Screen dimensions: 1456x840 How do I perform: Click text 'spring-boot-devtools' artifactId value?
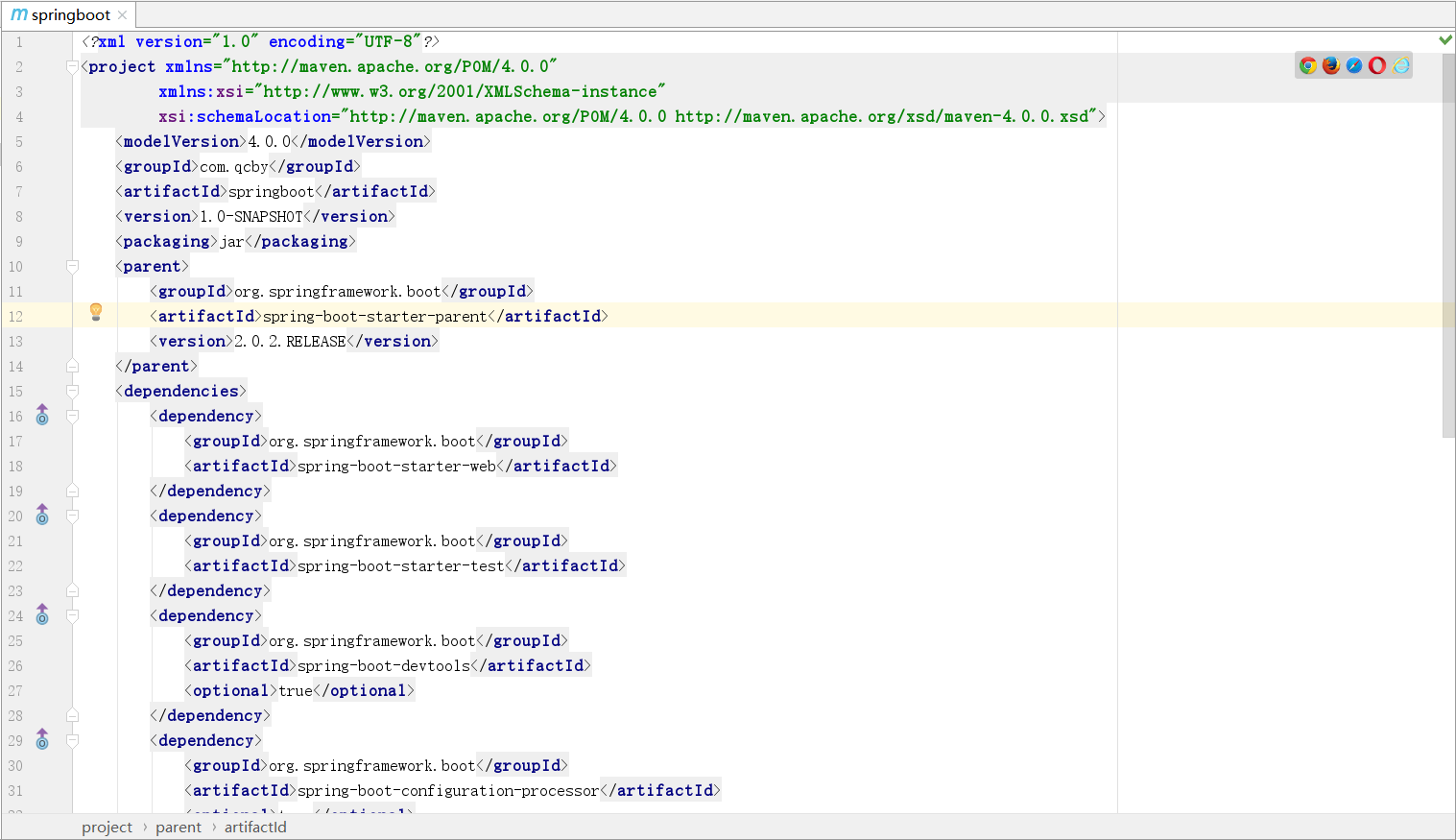point(384,666)
